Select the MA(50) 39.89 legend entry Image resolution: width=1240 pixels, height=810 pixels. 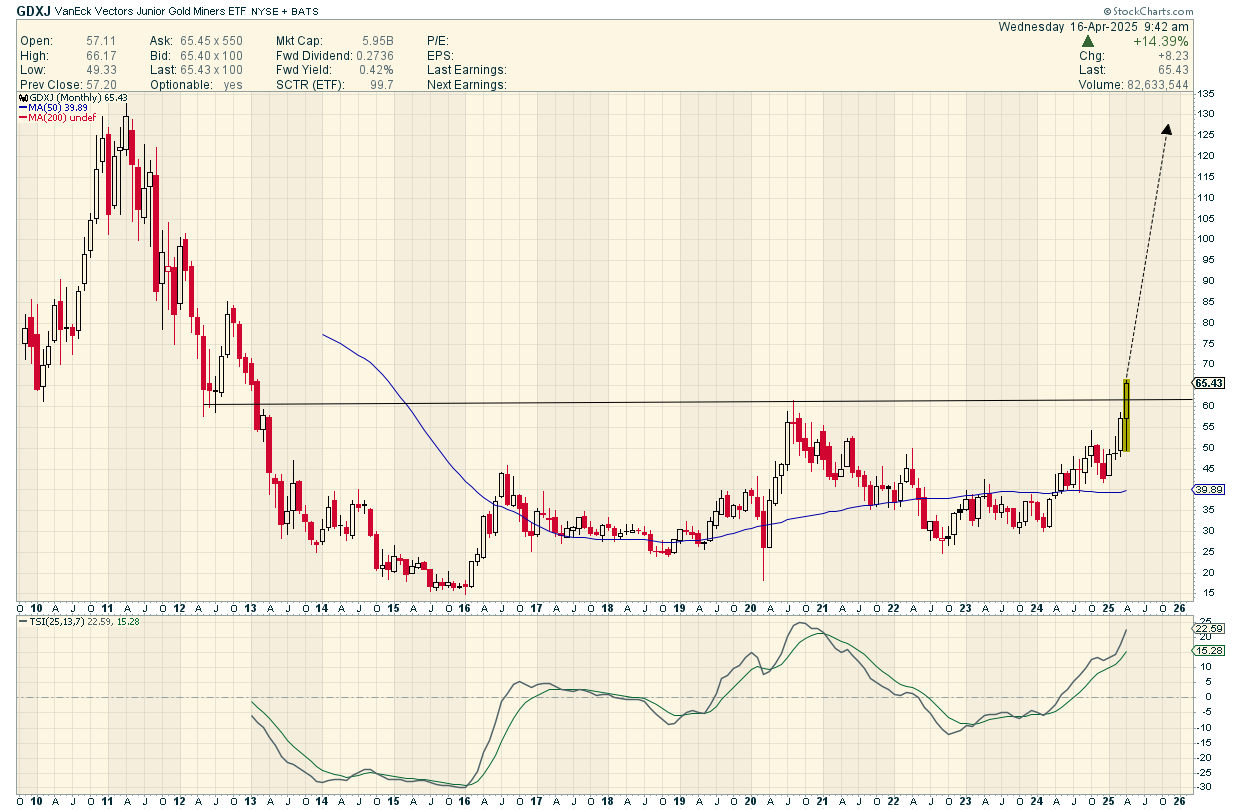tap(58, 108)
